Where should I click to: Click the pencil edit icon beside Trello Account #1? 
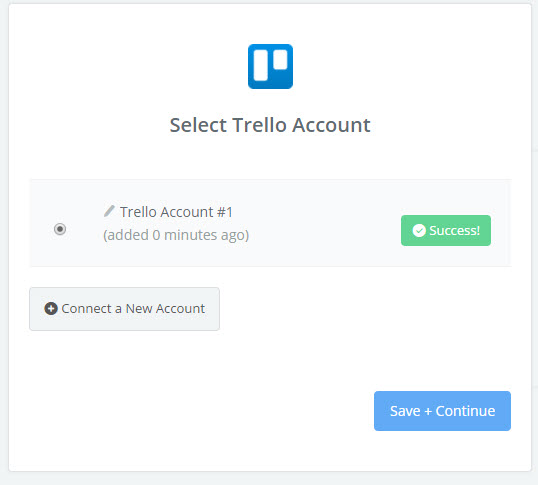109,211
